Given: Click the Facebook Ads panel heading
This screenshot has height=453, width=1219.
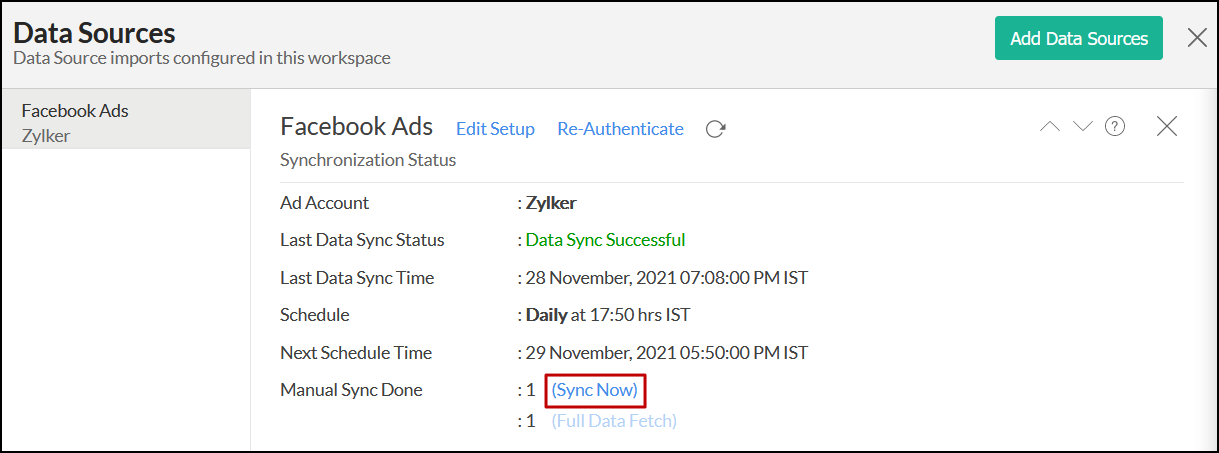Looking at the screenshot, I should [356, 127].
